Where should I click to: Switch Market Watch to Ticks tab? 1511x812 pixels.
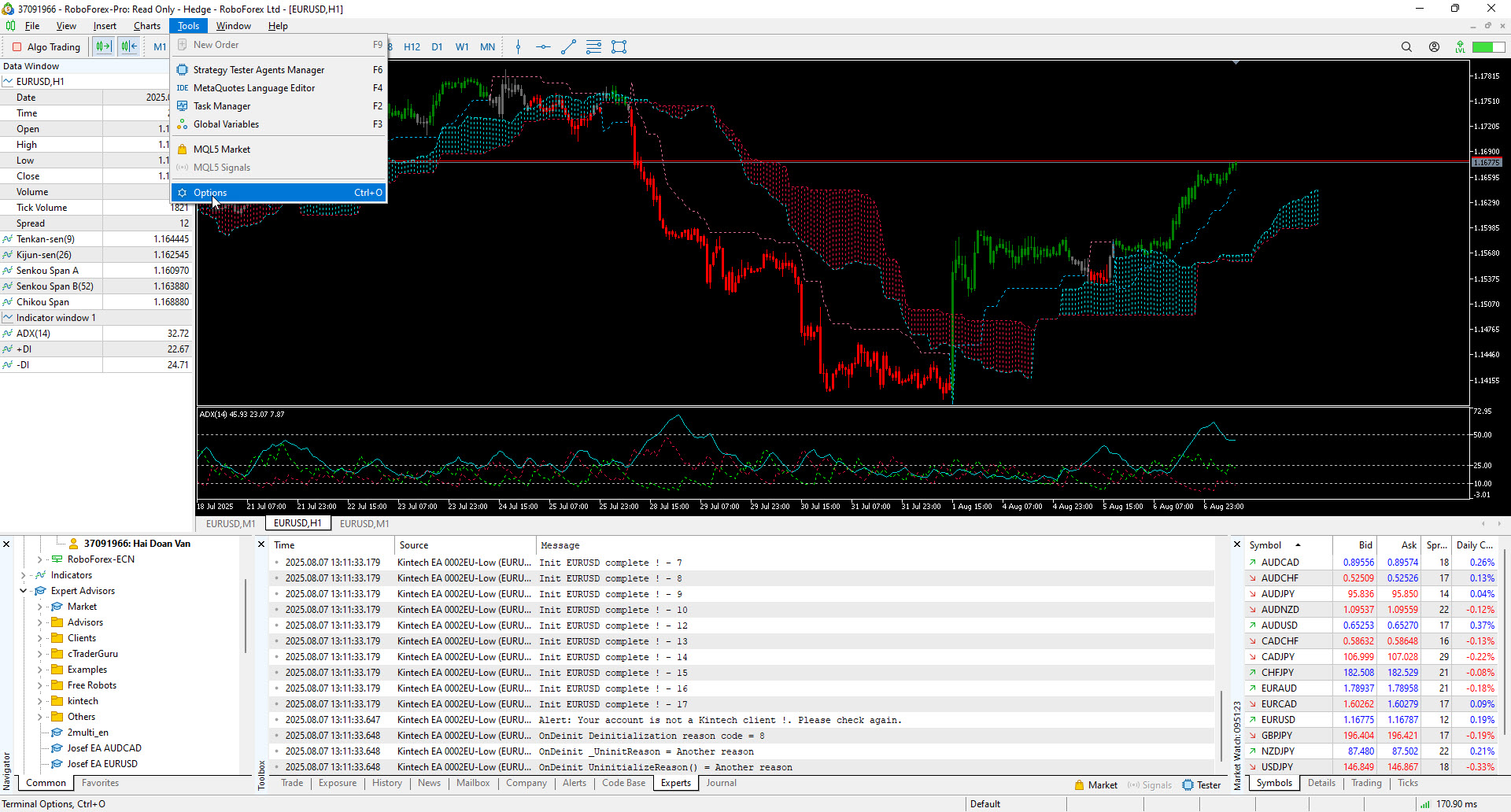[x=1408, y=783]
